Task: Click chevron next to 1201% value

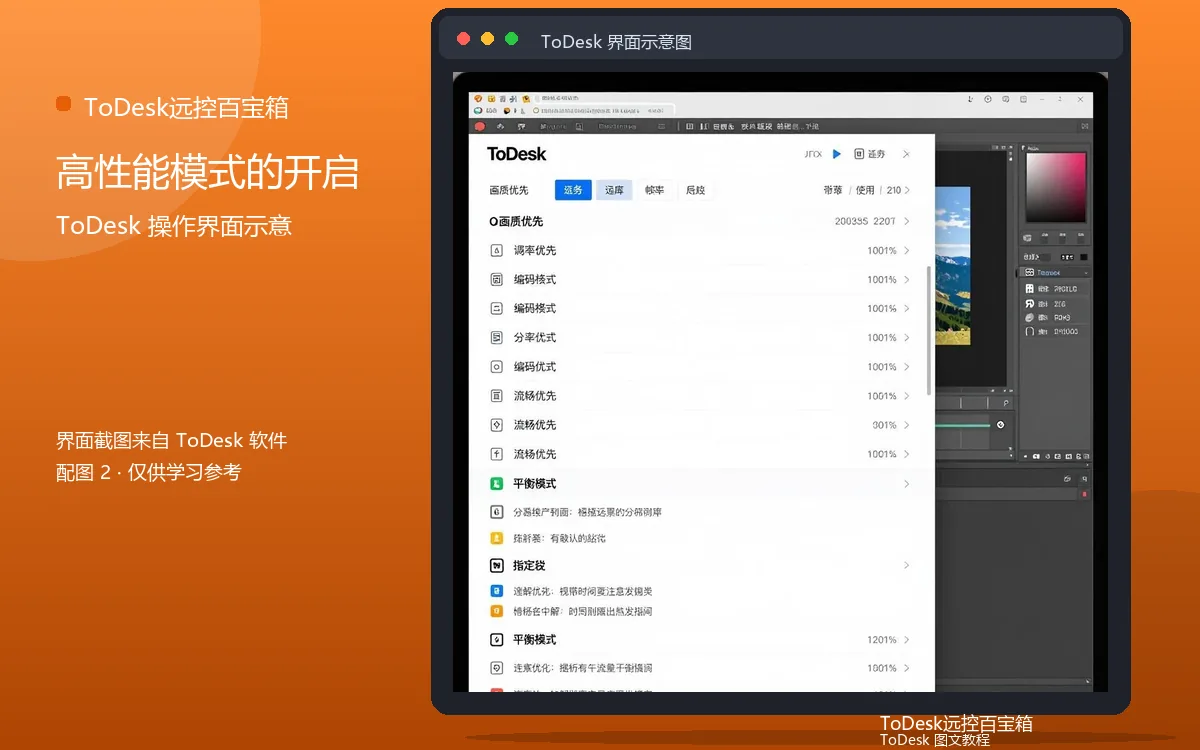Action: [907, 639]
